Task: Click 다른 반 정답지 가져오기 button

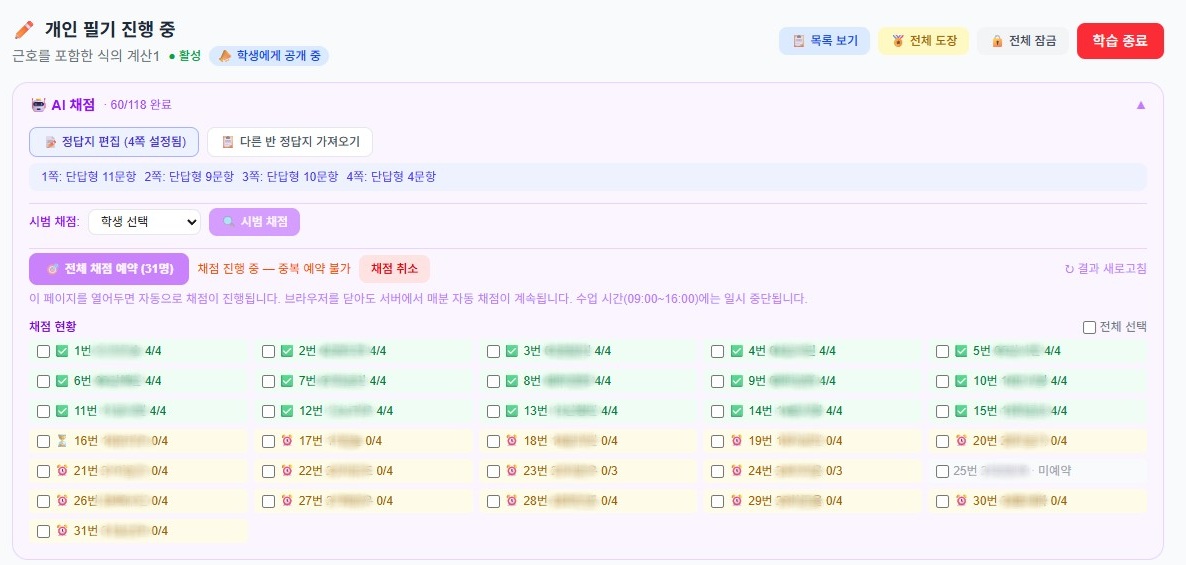Action: [290, 141]
